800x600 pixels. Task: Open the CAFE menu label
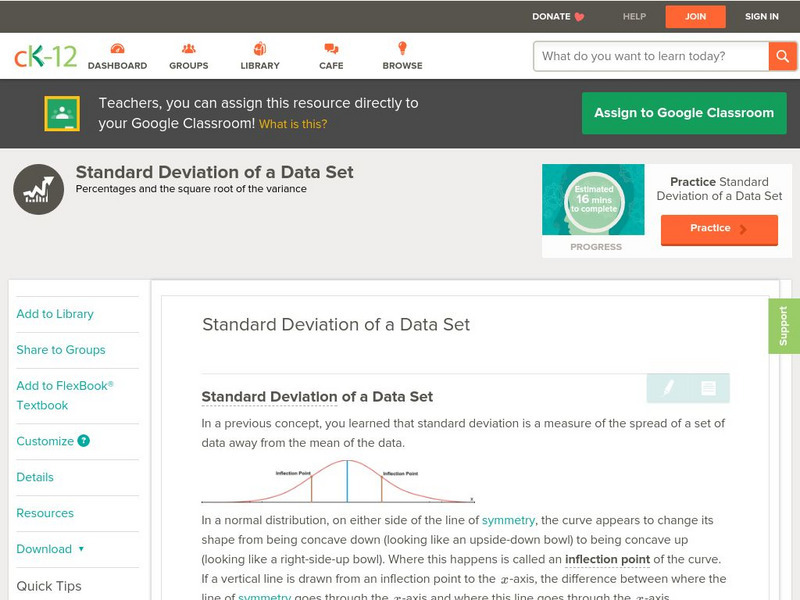point(331,66)
